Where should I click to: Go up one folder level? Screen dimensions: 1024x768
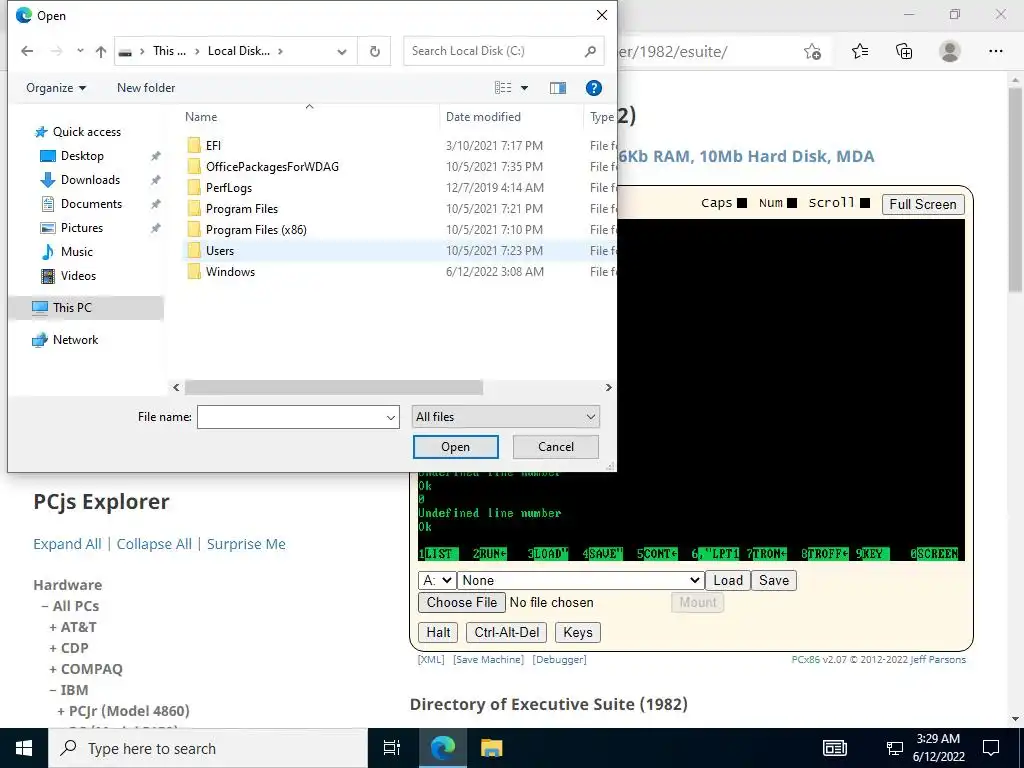[101, 51]
